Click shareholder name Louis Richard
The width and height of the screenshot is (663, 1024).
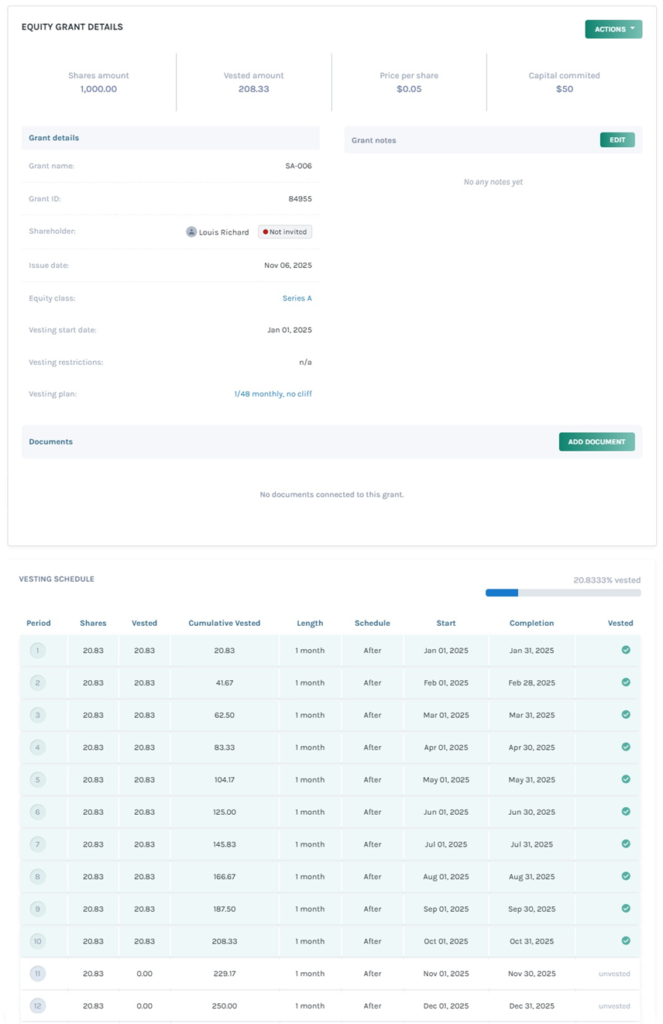224,232
